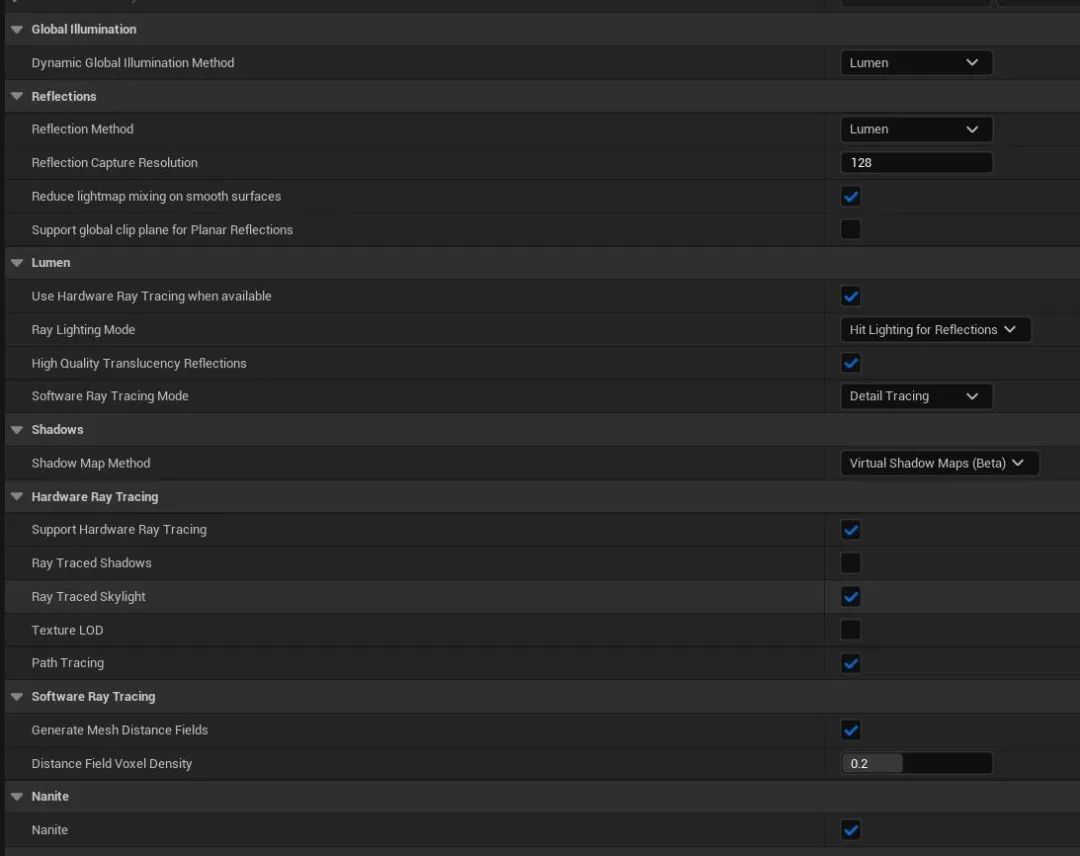Uncheck the Nanite checkbox
This screenshot has height=856, width=1080.
[x=851, y=830]
